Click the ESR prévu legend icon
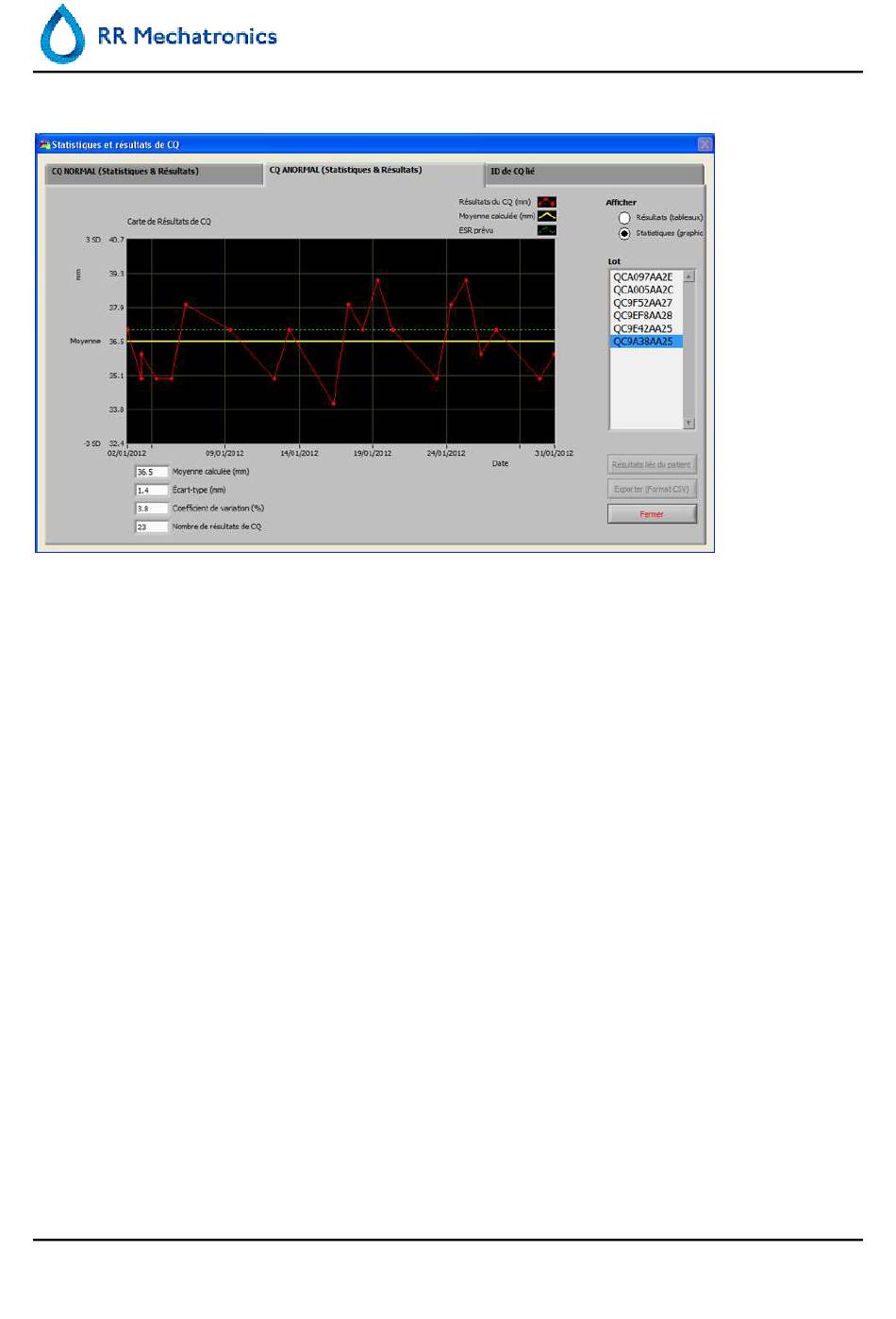 (x=546, y=230)
